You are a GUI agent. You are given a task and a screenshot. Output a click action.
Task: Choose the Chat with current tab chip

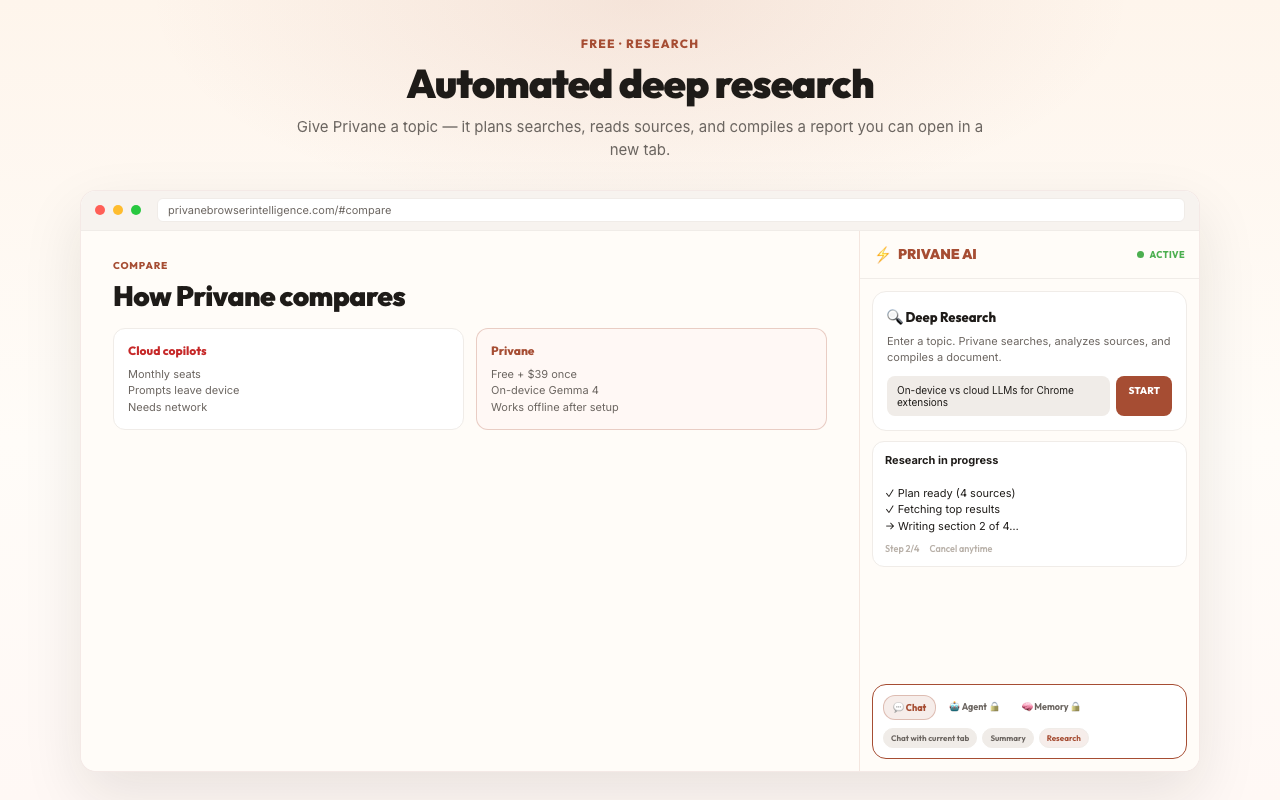[930, 738]
